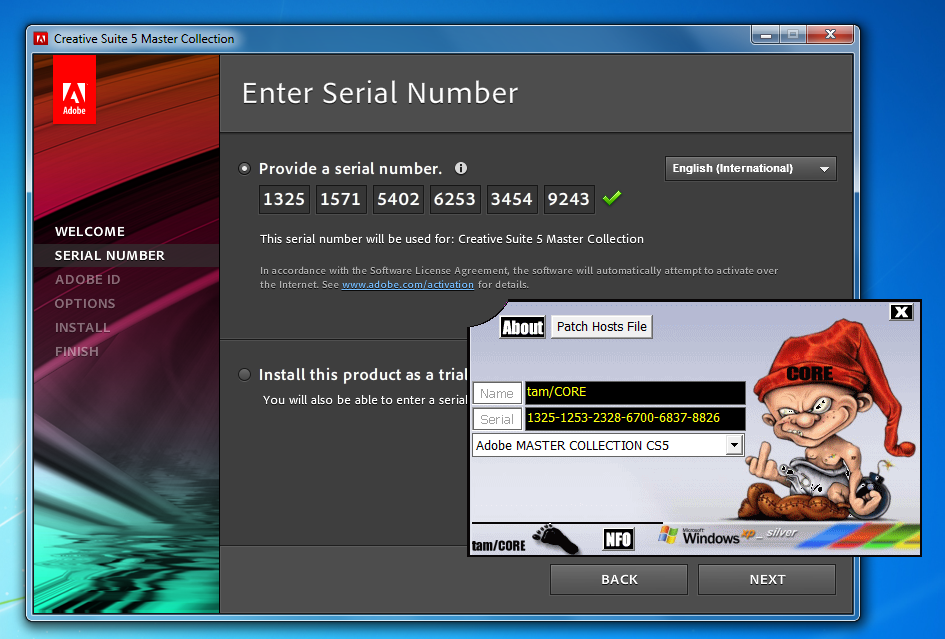Click the footprint icon in keygen

coord(555,538)
